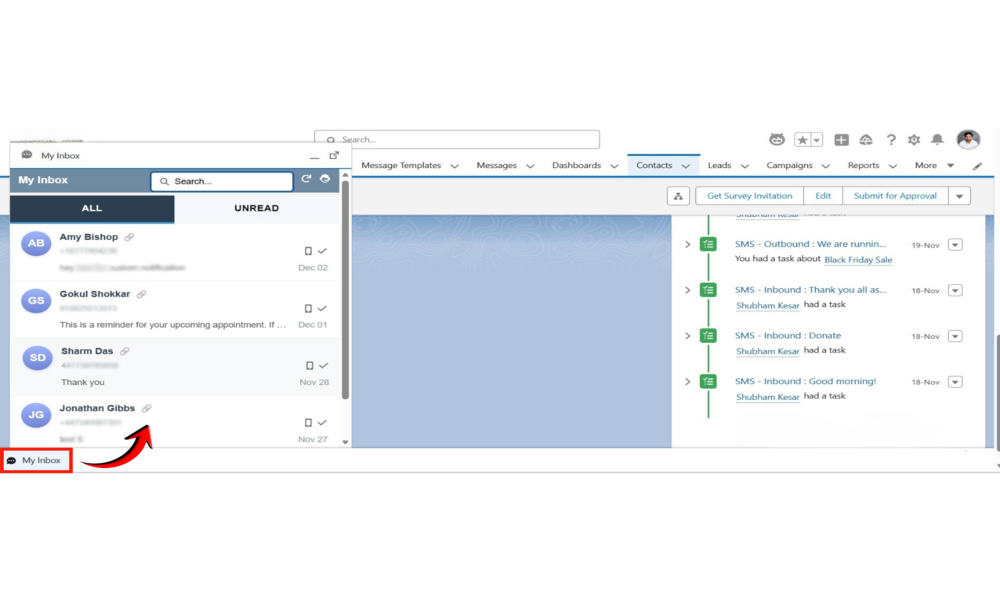Image resolution: width=1000 pixels, height=600 pixels.
Task: Open the Salesforce notifications bell
Action: pos(937,140)
